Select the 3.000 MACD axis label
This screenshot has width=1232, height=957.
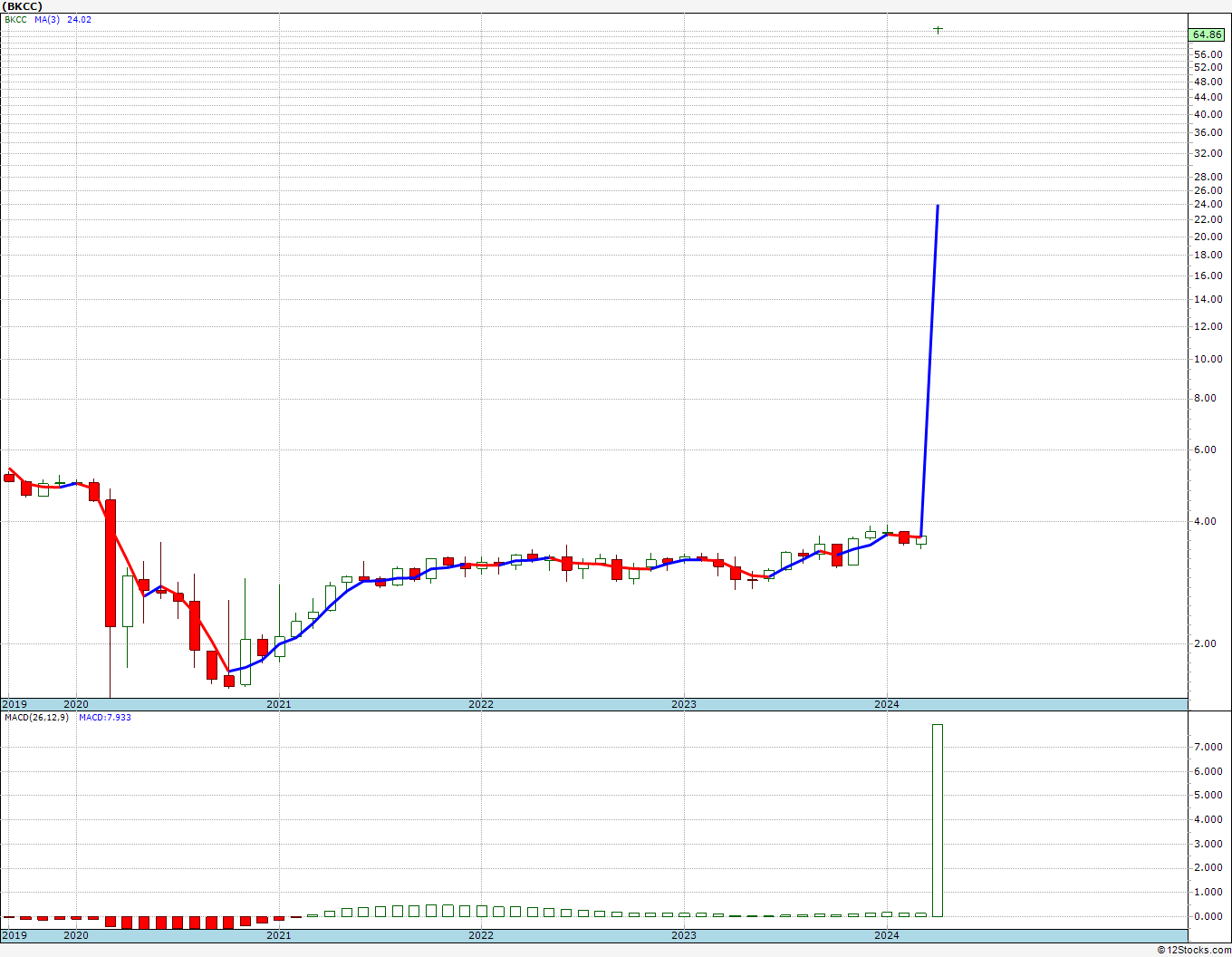point(1208,844)
